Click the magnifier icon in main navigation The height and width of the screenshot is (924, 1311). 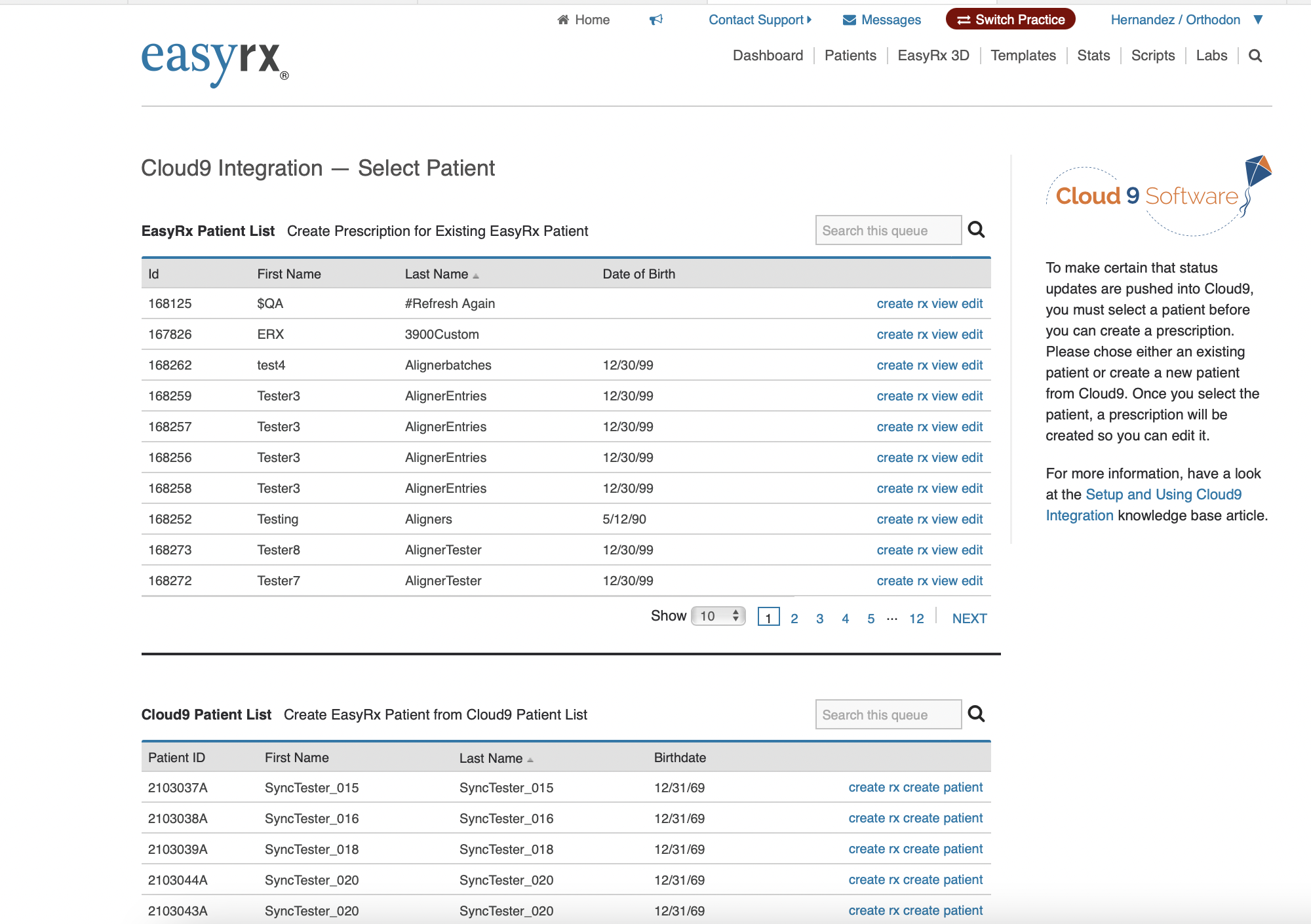pyautogui.click(x=1255, y=56)
